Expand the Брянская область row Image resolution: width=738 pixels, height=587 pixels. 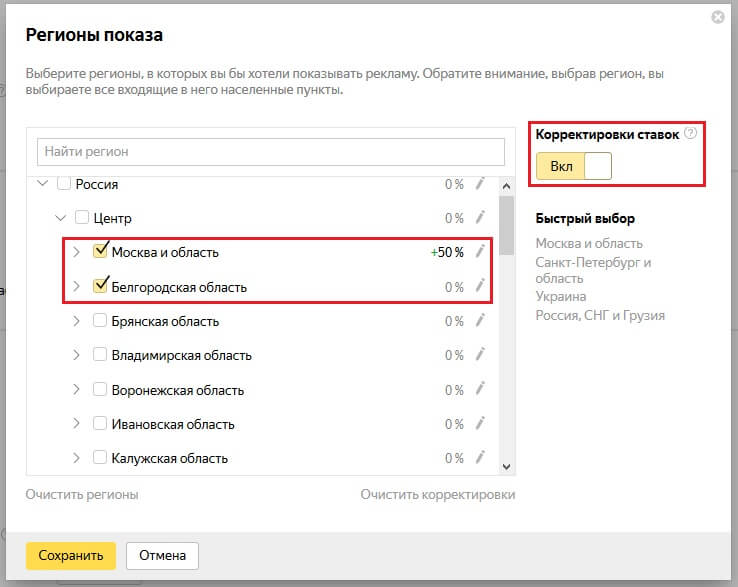click(77, 322)
